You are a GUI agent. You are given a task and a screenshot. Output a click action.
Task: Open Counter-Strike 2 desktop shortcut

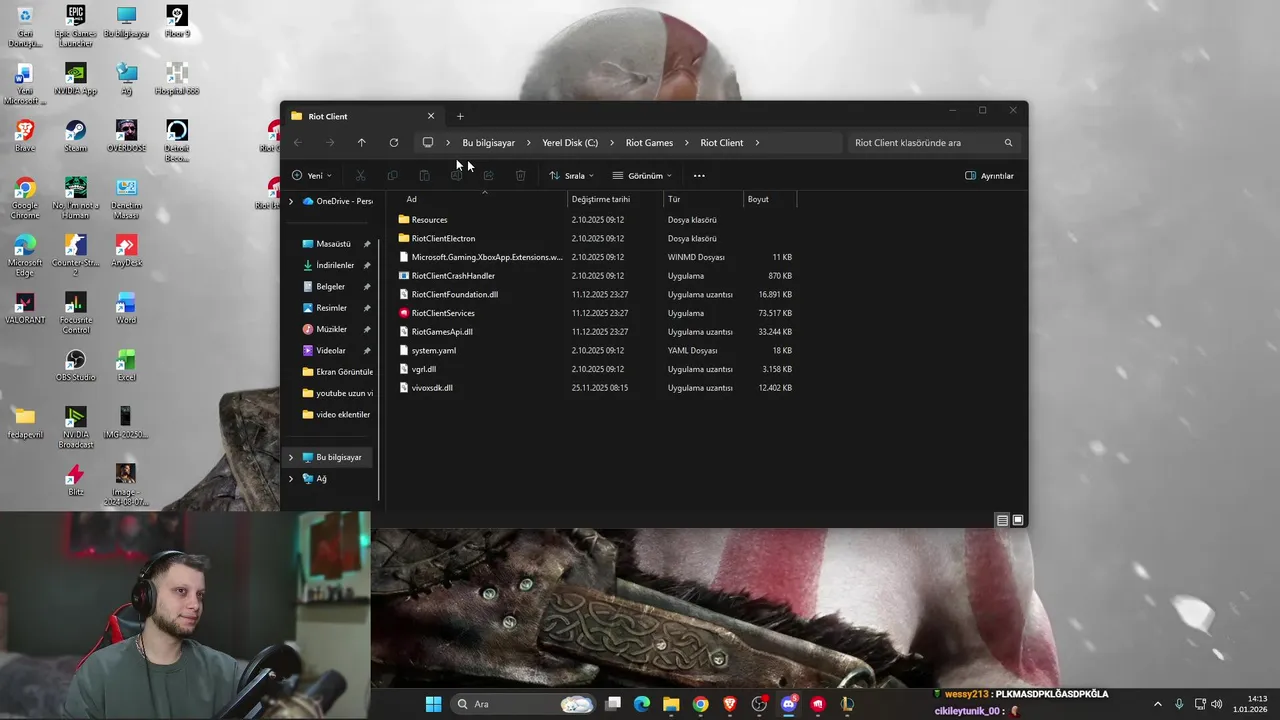pos(75,255)
